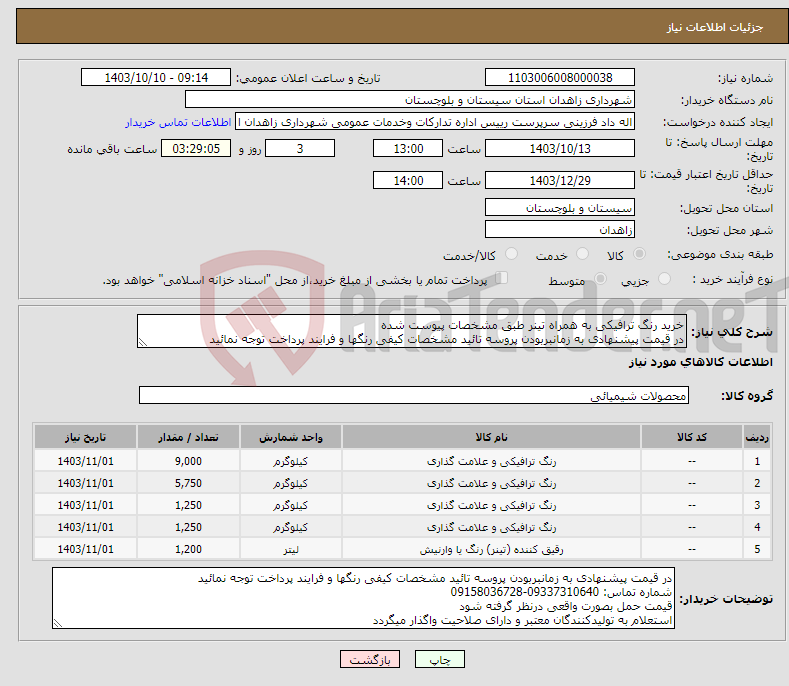Image resolution: width=789 pixels, height=686 pixels.
Task: Click the delivery city field زاهدان
Action: pyautogui.click(x=560, y=230)
